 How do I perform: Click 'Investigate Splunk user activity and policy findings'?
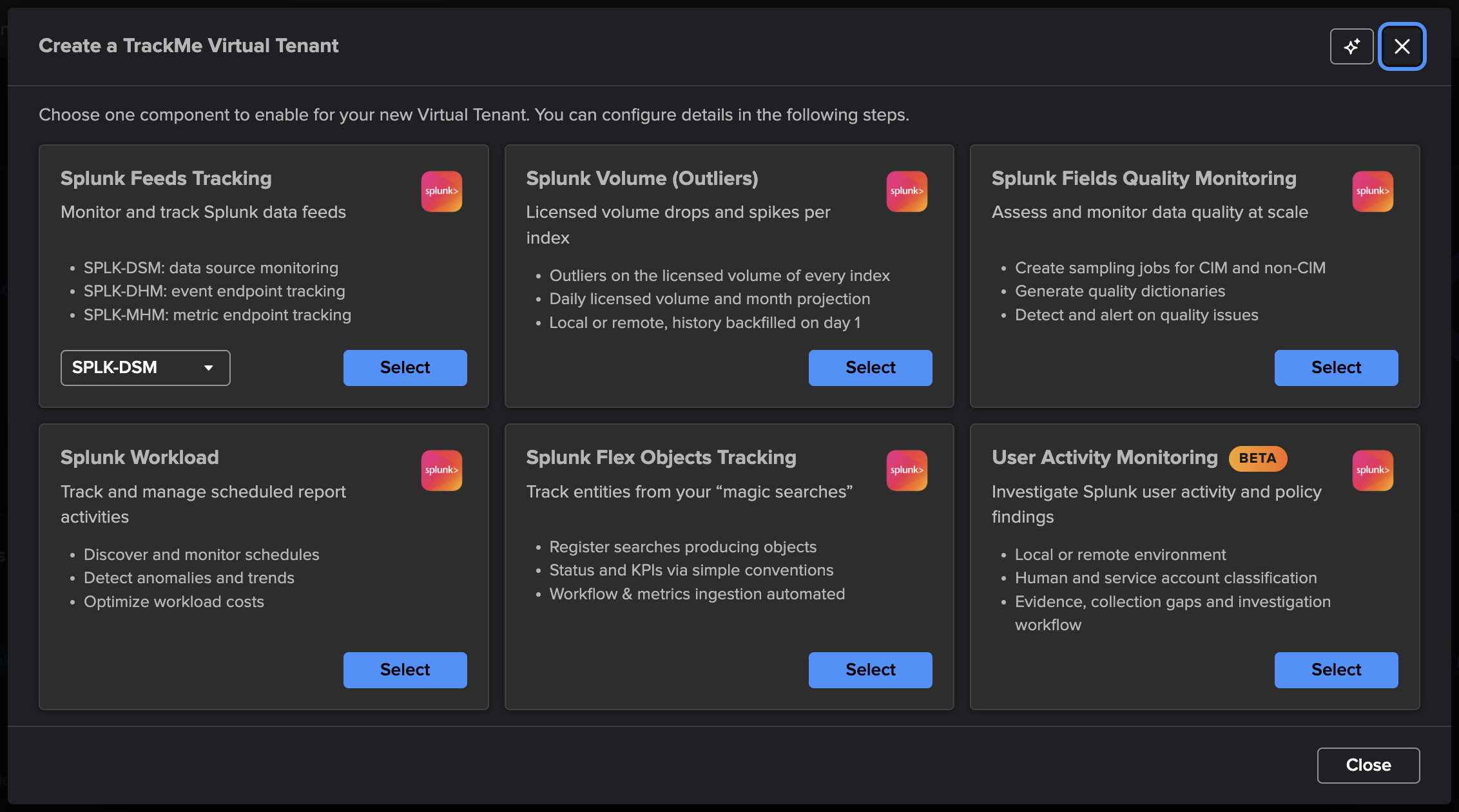(1156, 505)
